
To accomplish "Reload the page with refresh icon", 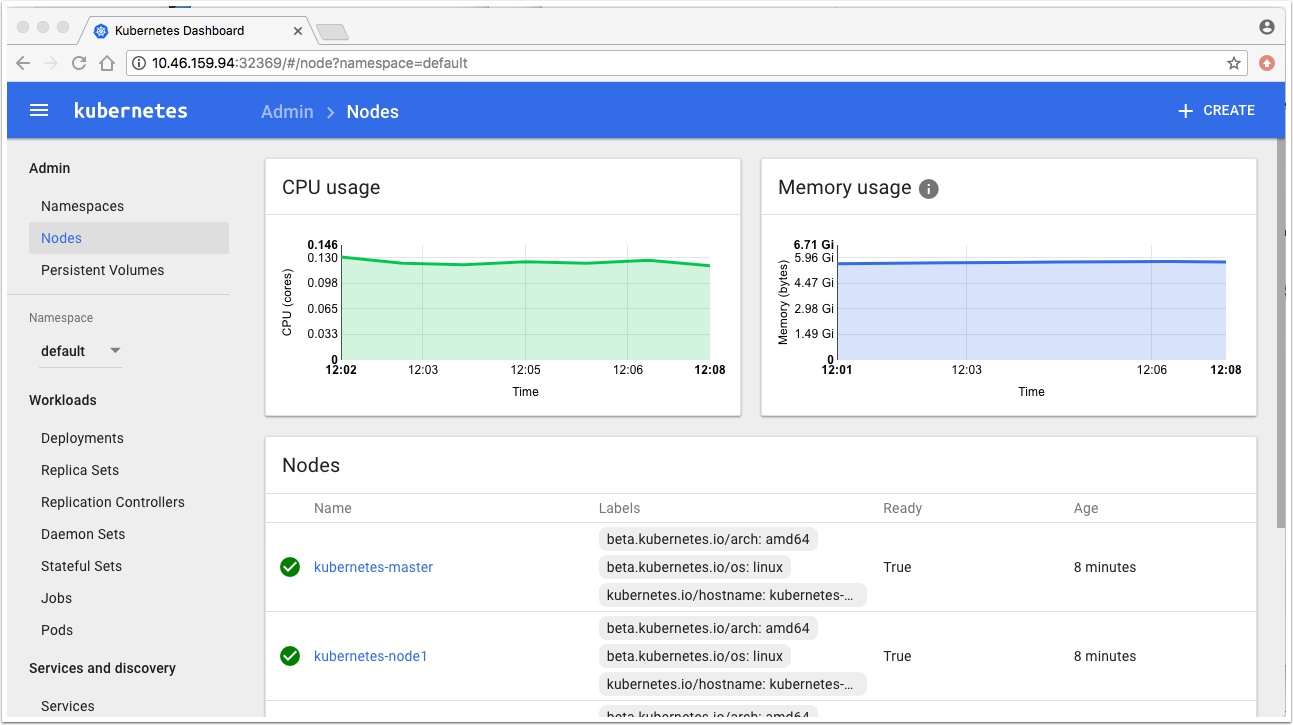I will pos(79,63).
